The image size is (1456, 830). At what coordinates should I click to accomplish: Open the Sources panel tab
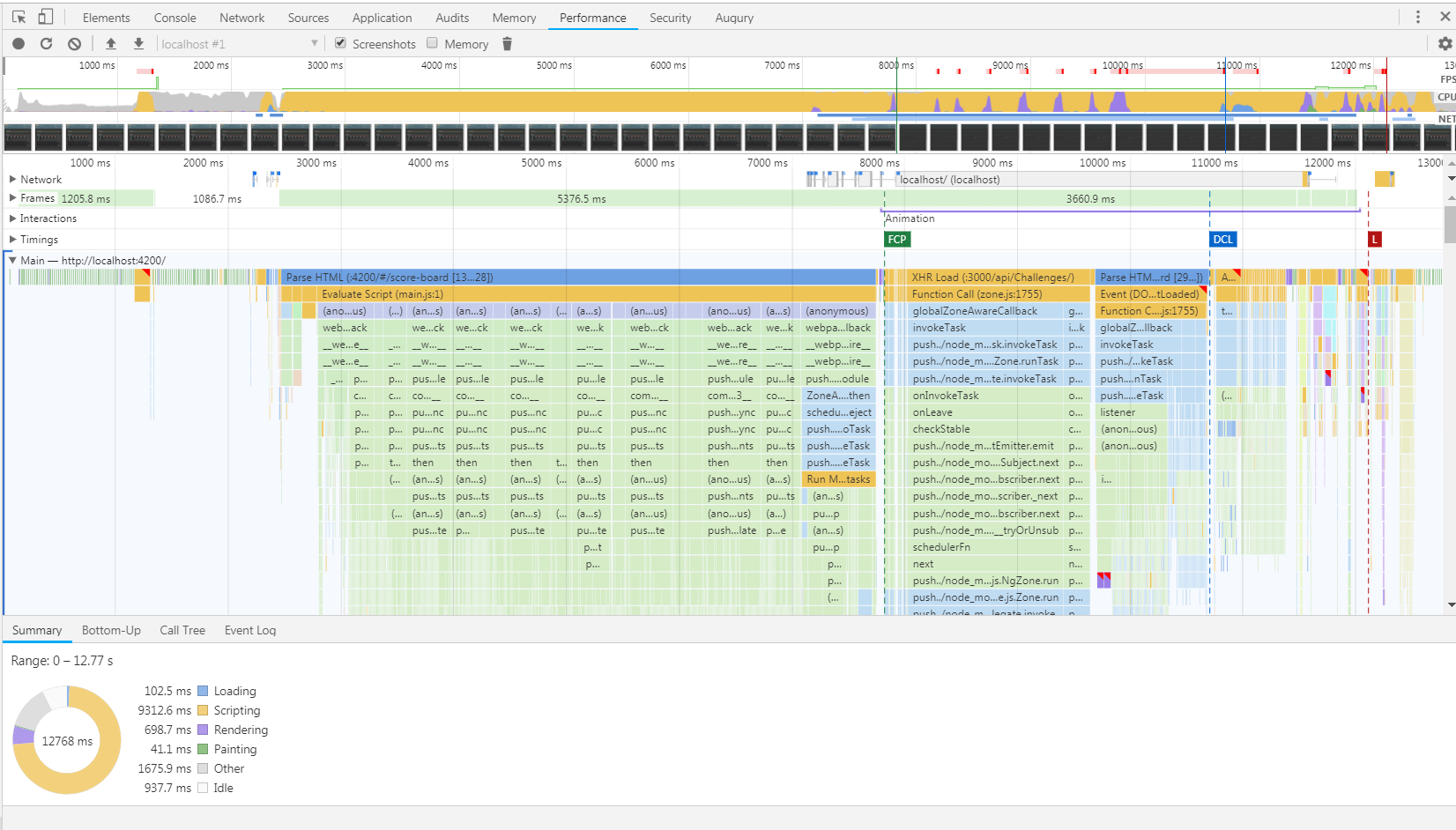(x=308, y=18)
